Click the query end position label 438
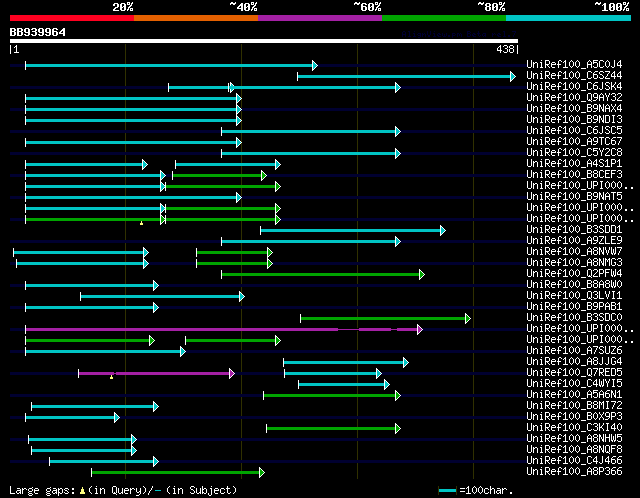640x498 pixels. point(505,49)
